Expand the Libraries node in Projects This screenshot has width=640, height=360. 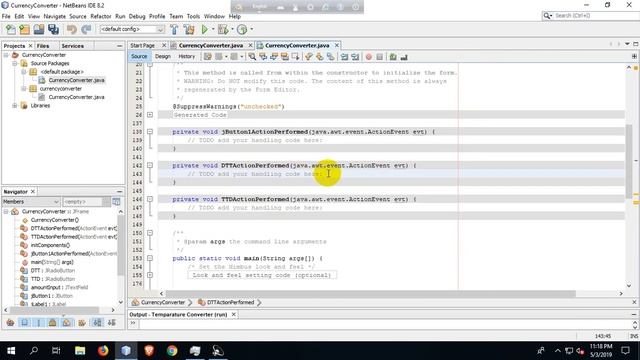click(15, 105)
